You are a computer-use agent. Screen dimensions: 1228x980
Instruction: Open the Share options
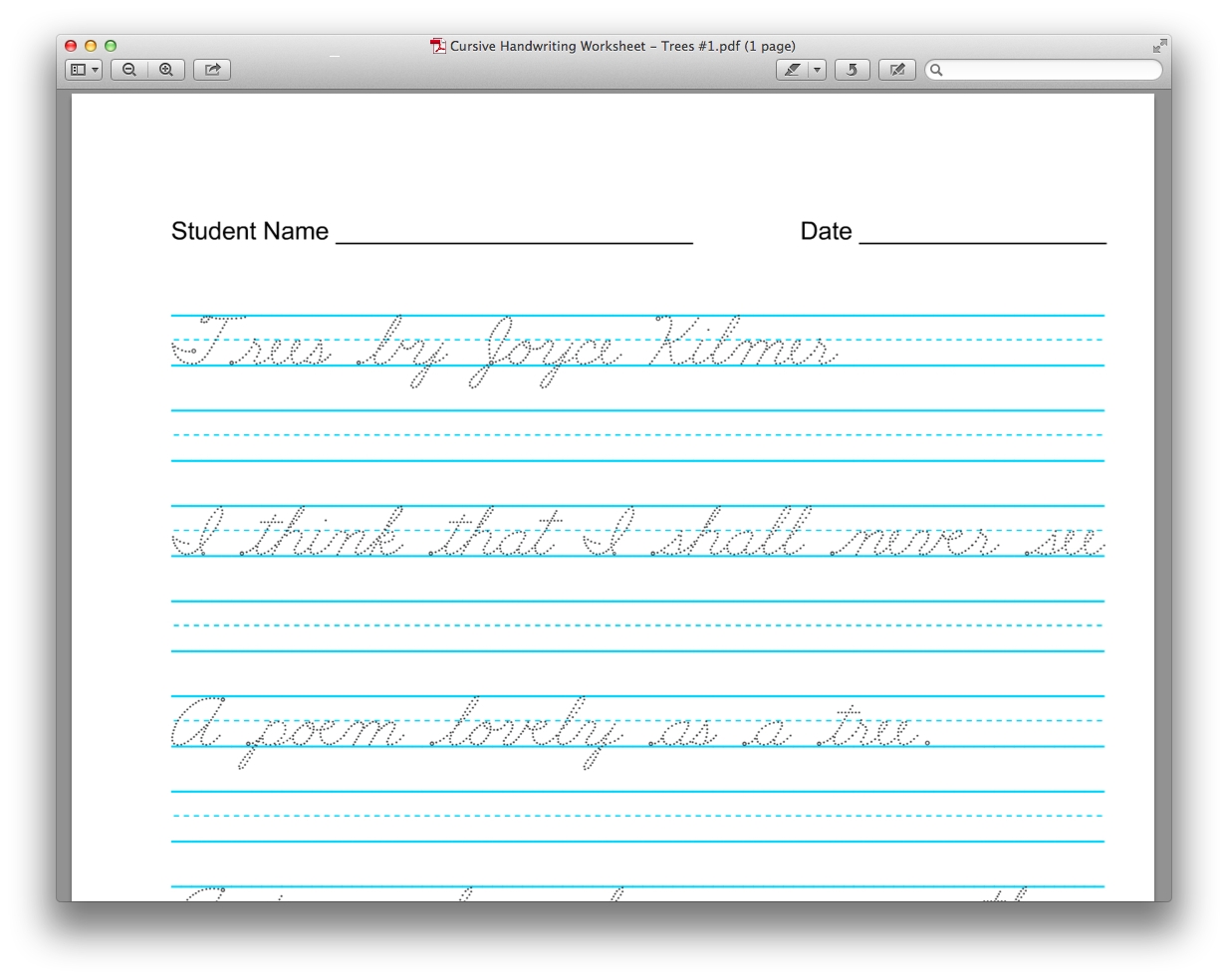212,70
